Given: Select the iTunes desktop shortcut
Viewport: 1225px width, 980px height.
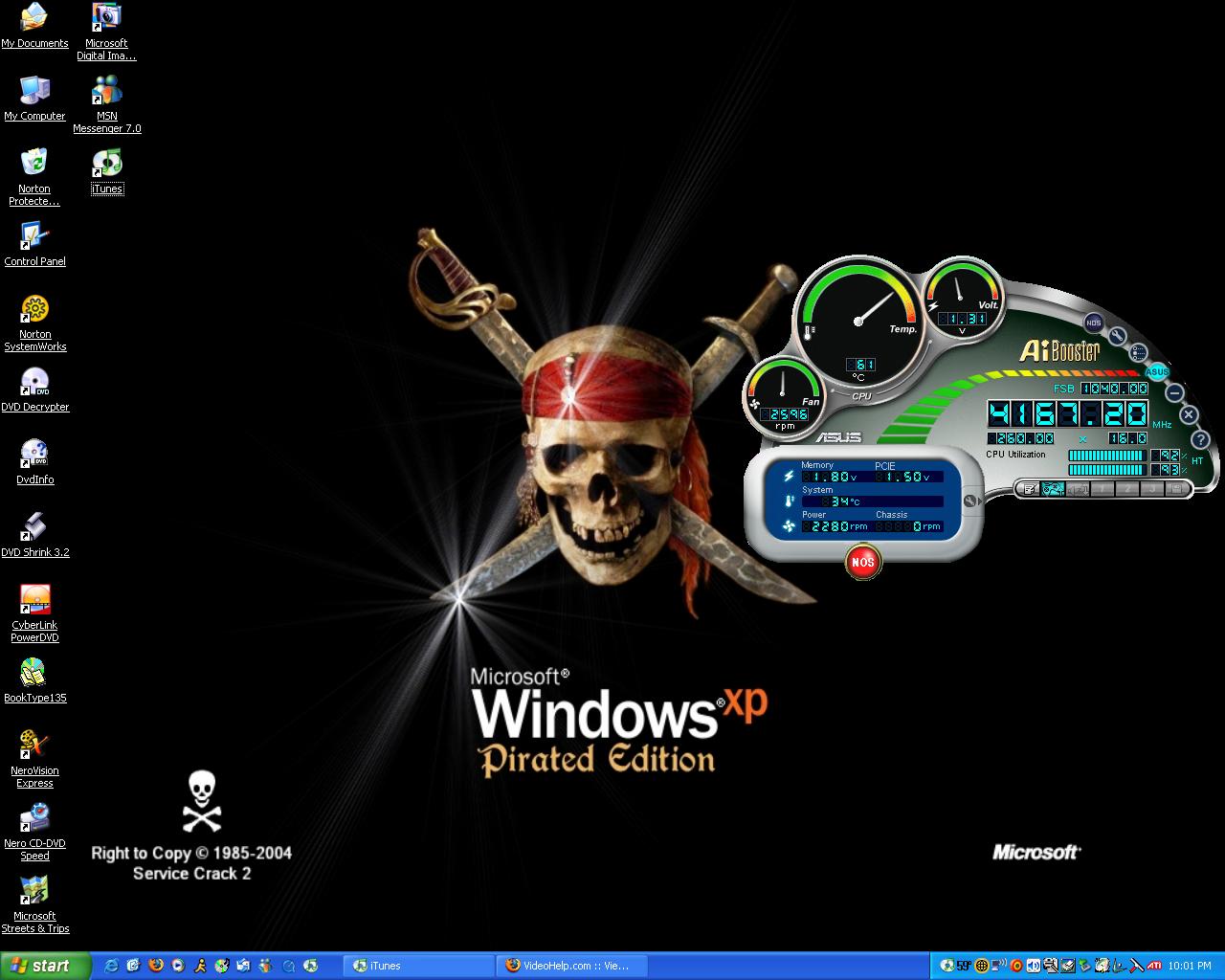Looking at the screenshot, I should coord(106,172).
